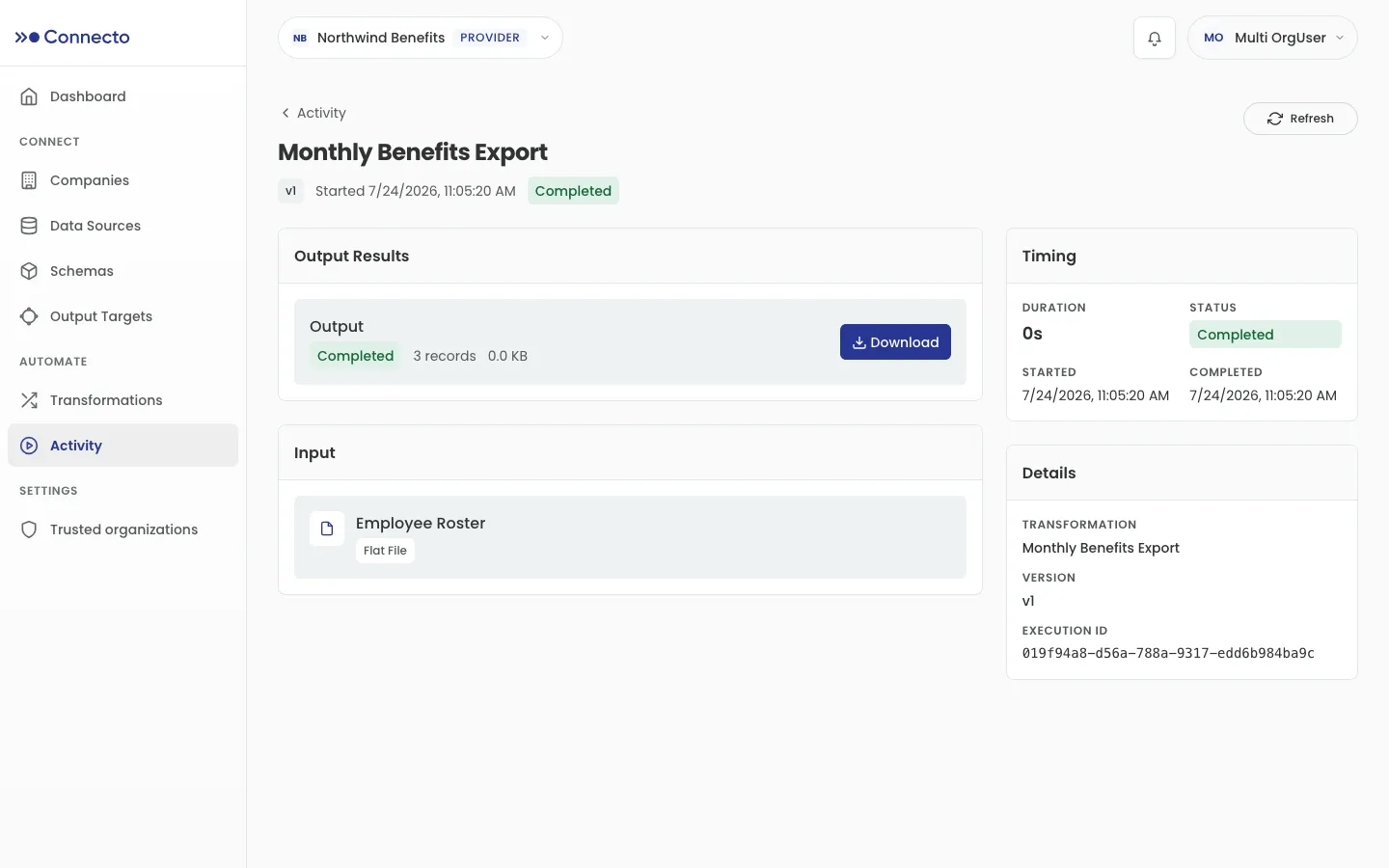Open the Multi OrgUser account menu
1389x868 pixels.
point(1272,38)
